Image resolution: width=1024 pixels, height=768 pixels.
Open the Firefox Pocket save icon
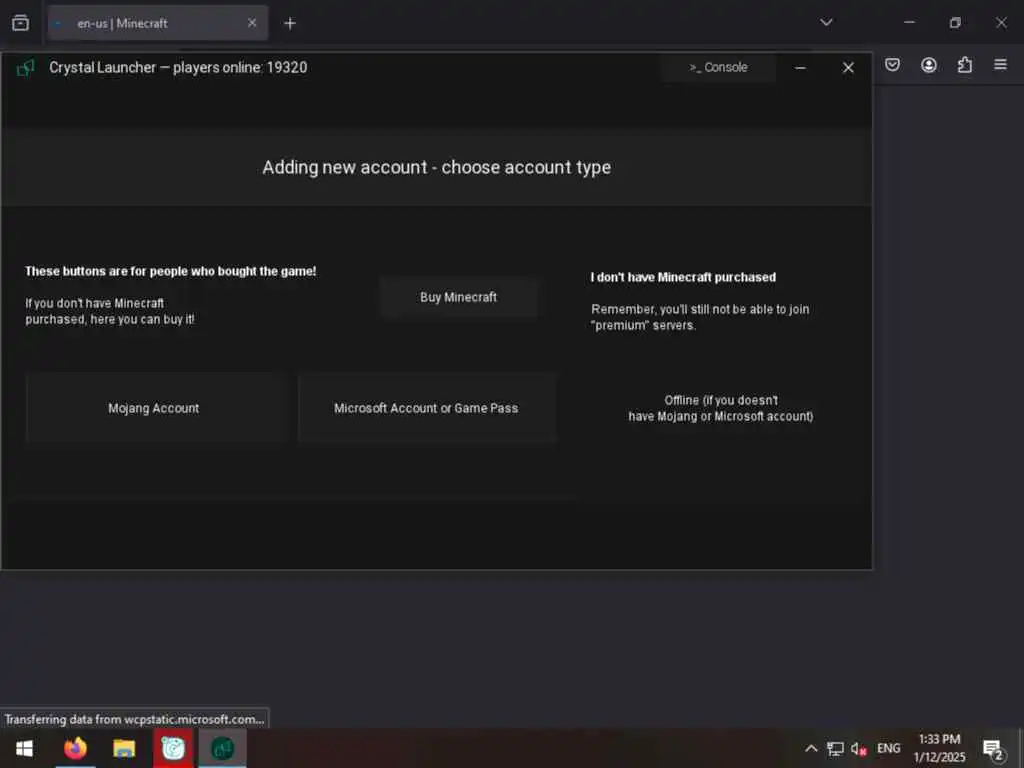tap(892, 65)
